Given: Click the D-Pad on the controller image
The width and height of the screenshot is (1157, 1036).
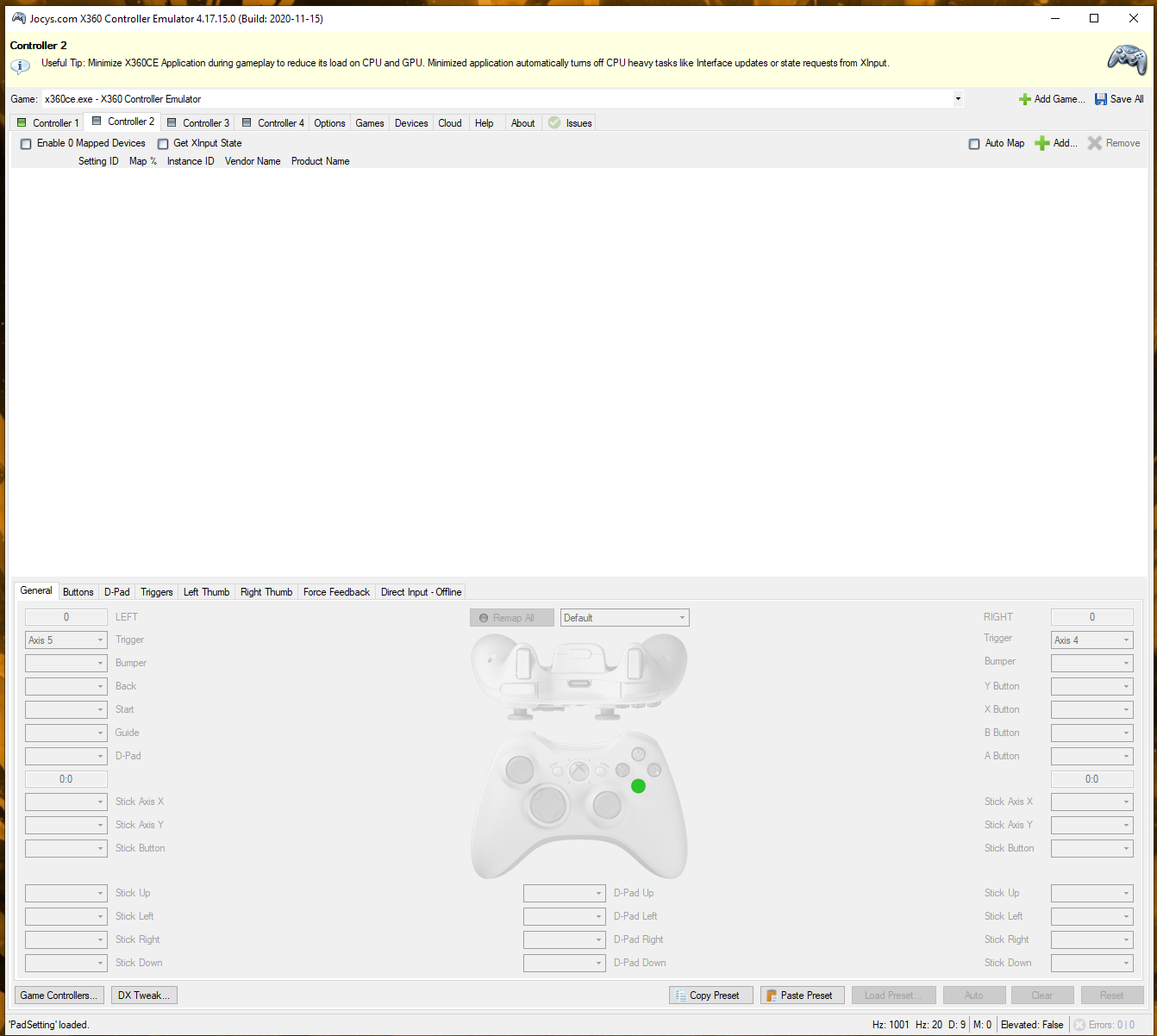Looking at the screenshot, I should coord(547,805).
